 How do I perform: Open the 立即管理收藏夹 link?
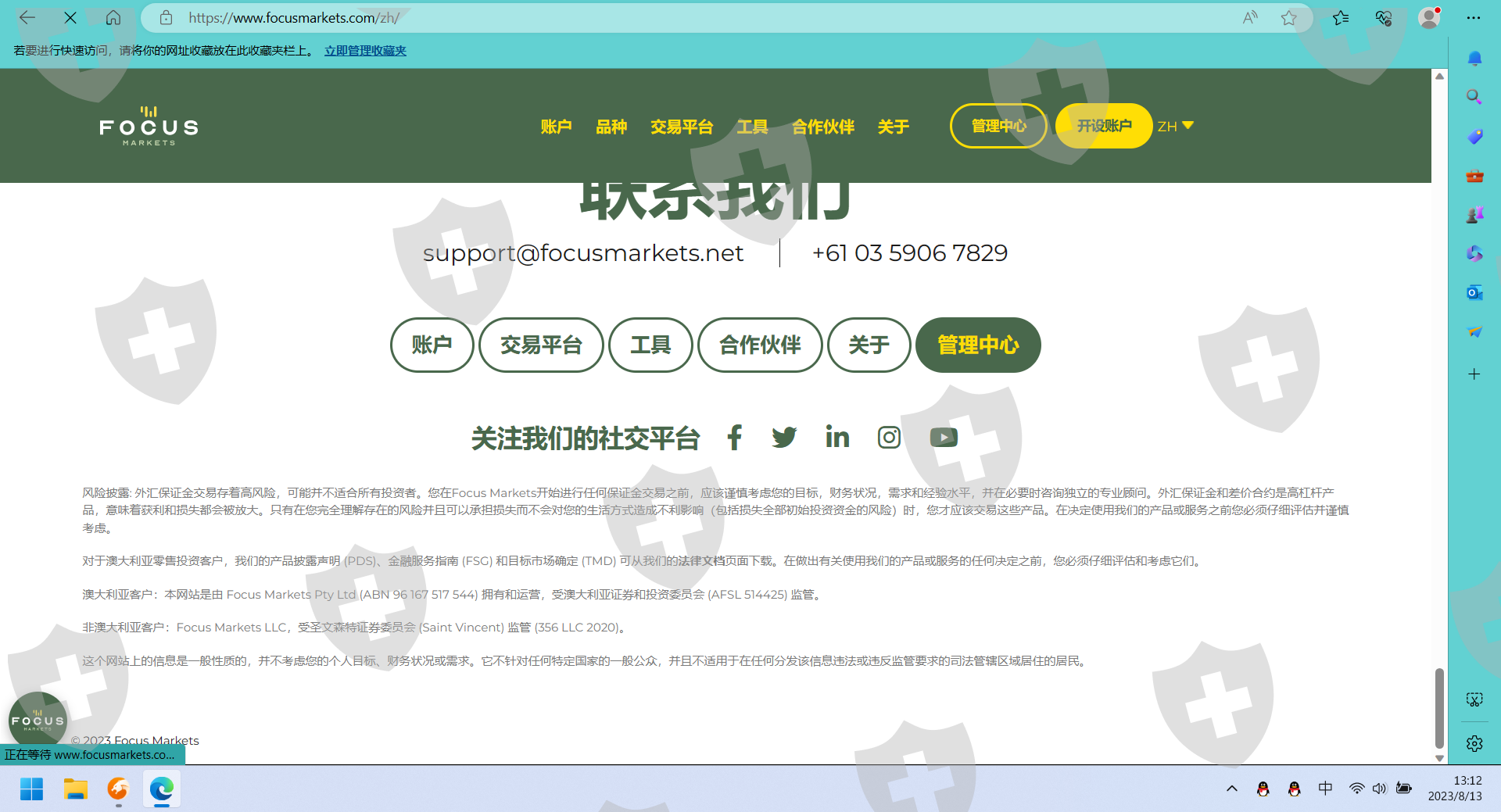365,51
